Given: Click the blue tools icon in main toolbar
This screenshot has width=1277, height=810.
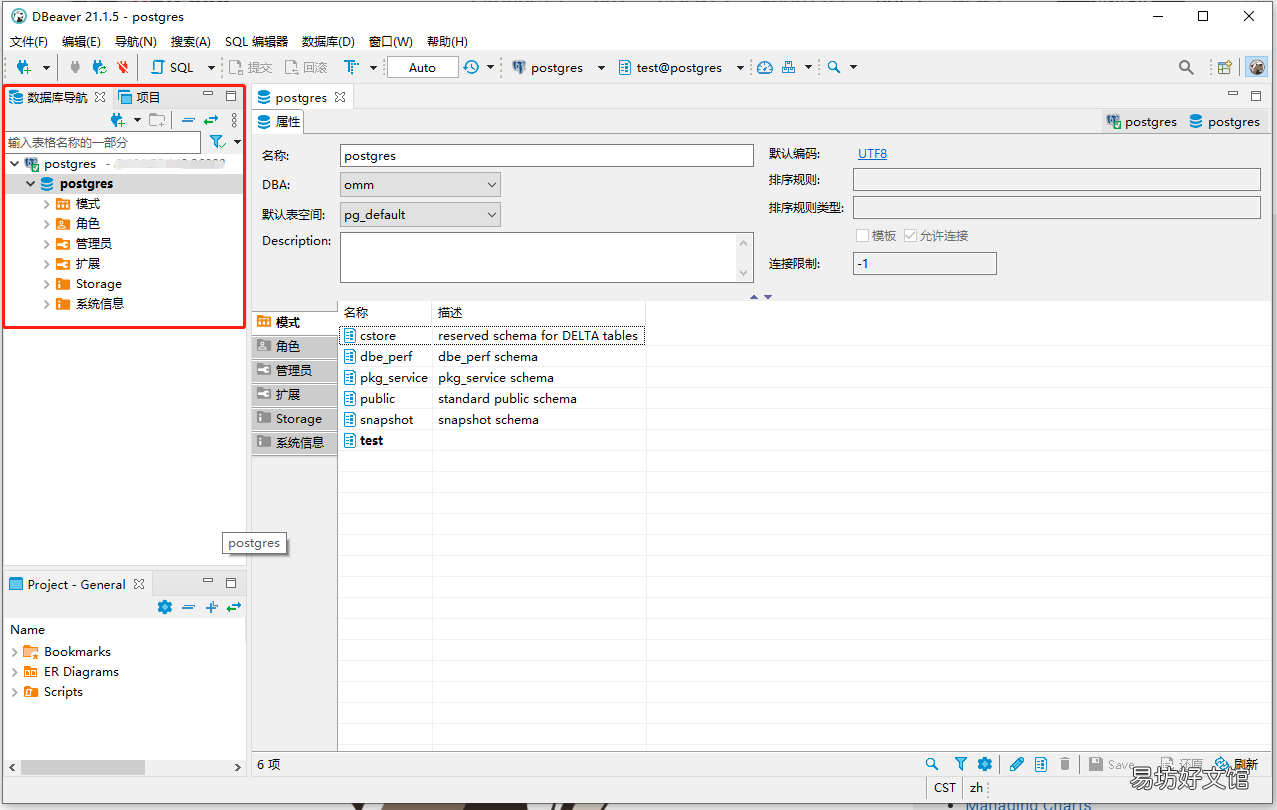Looking at the screenshot, I should click(x=789, y=67).
